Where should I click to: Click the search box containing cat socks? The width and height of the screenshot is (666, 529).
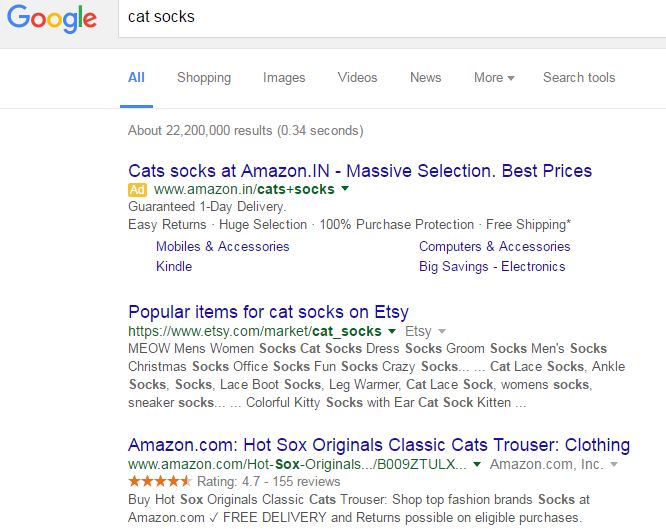point(390,18)
